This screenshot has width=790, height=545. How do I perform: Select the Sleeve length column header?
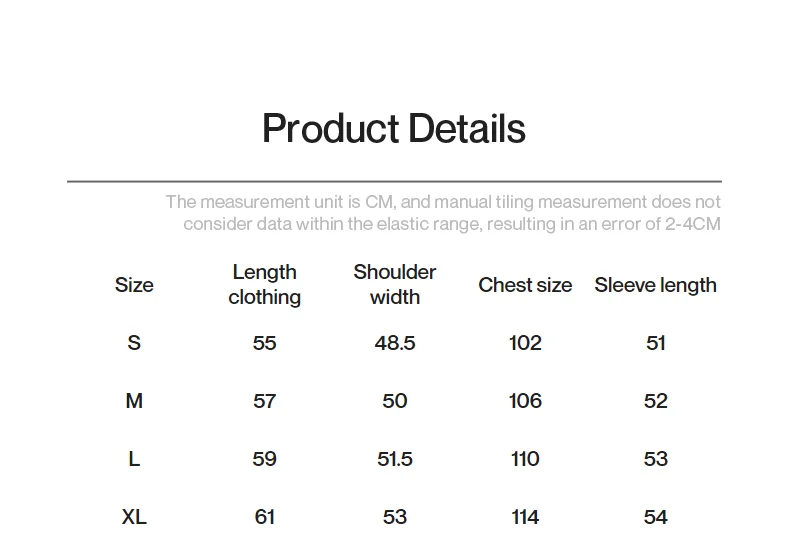[x=655, y=285]
